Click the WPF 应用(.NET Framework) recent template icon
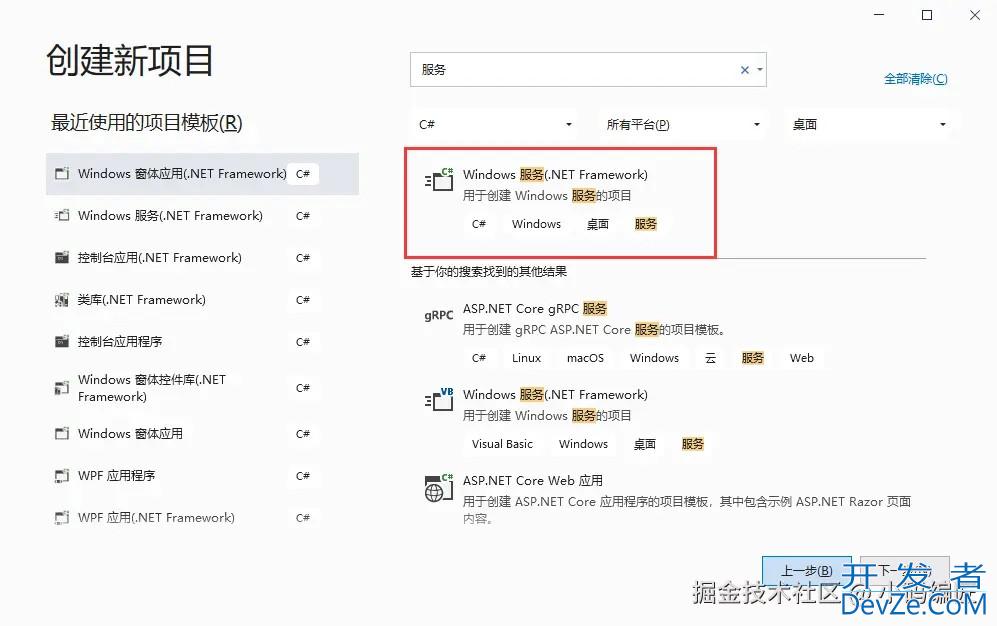This screenshot has width=997, height=626. coord(62,517)
